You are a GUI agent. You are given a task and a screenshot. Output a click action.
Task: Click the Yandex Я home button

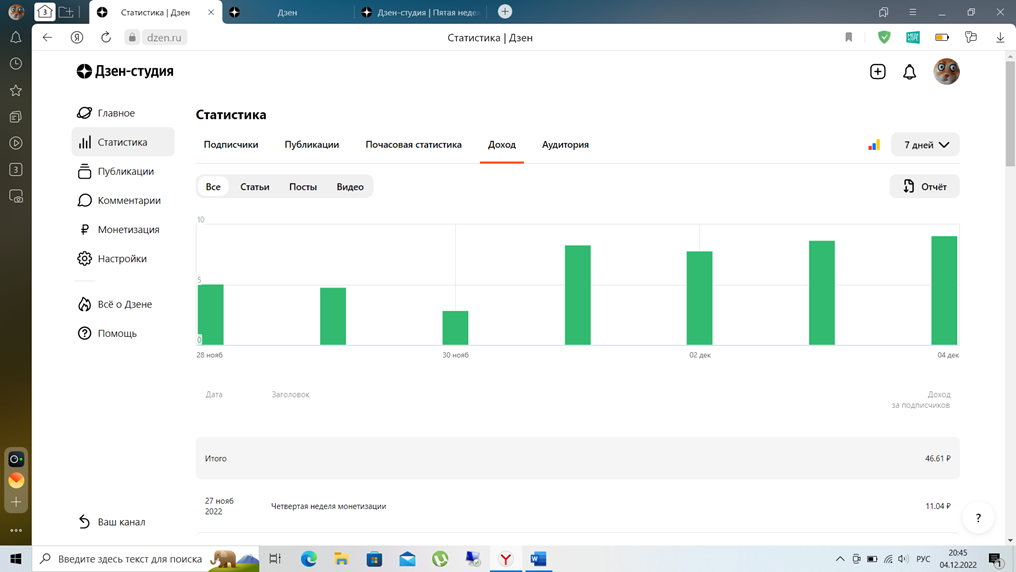pos(77,38)
